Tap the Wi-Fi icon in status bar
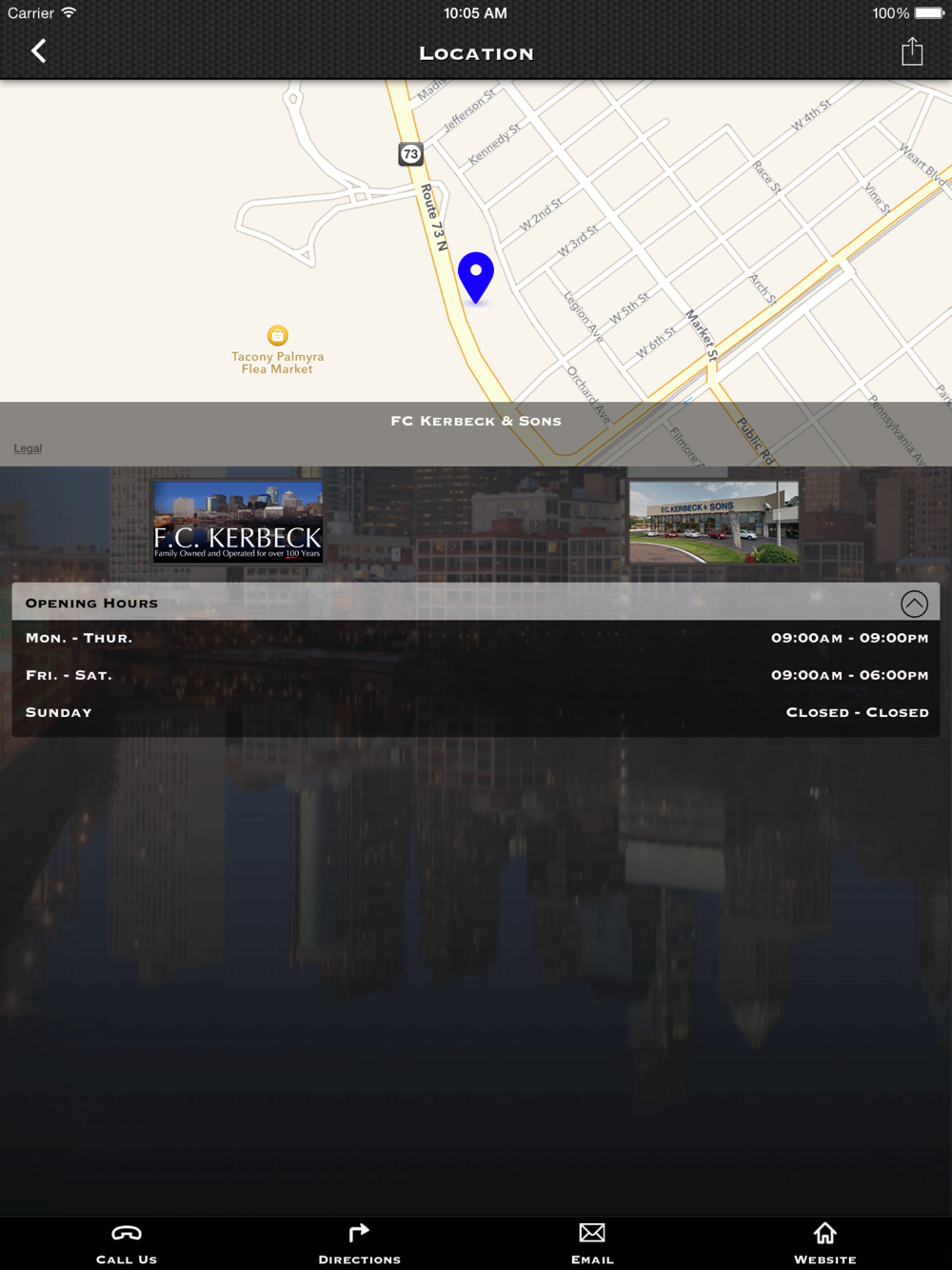 point(69,13)
